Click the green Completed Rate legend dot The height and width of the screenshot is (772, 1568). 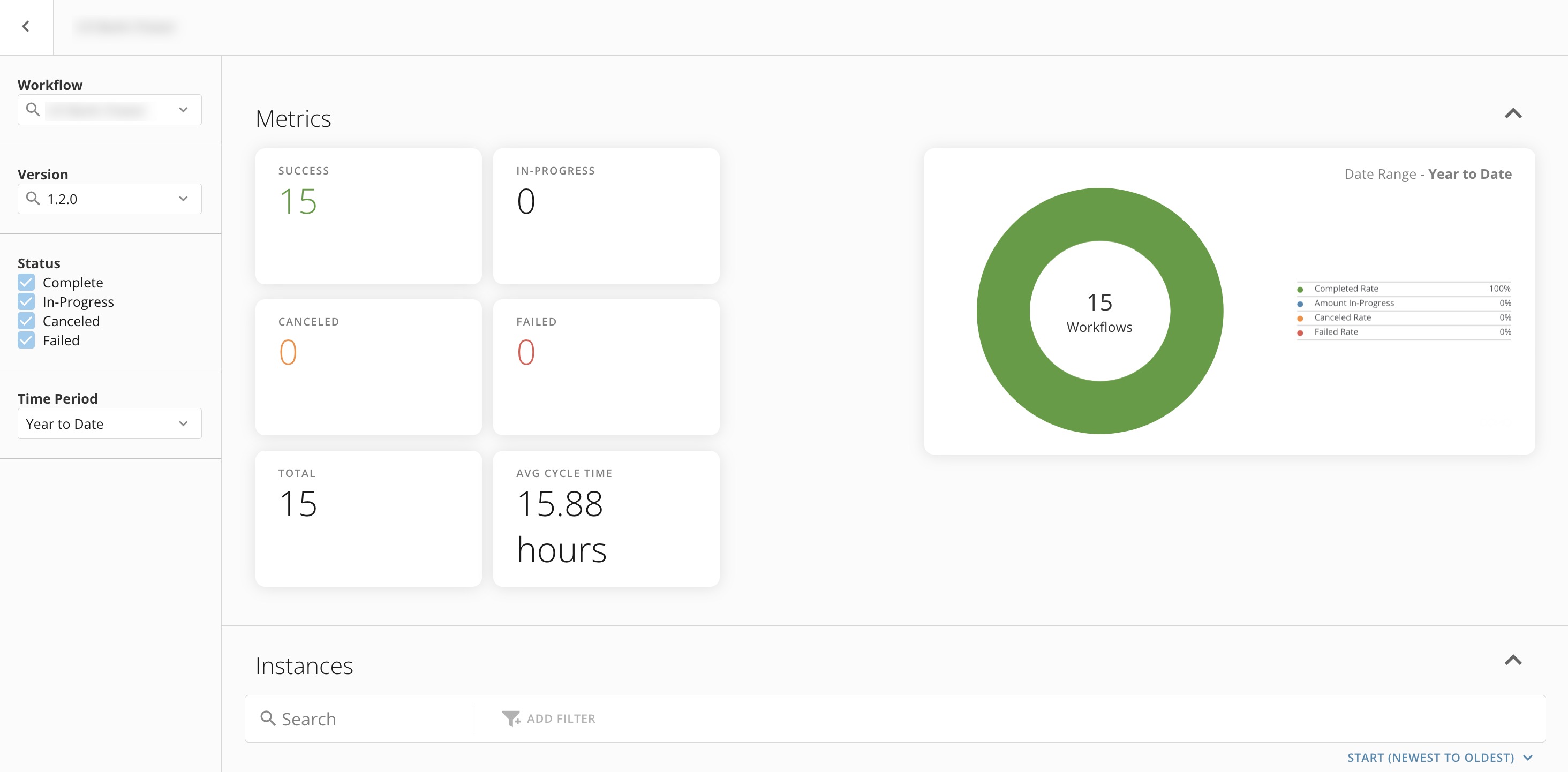(1300, 289)
